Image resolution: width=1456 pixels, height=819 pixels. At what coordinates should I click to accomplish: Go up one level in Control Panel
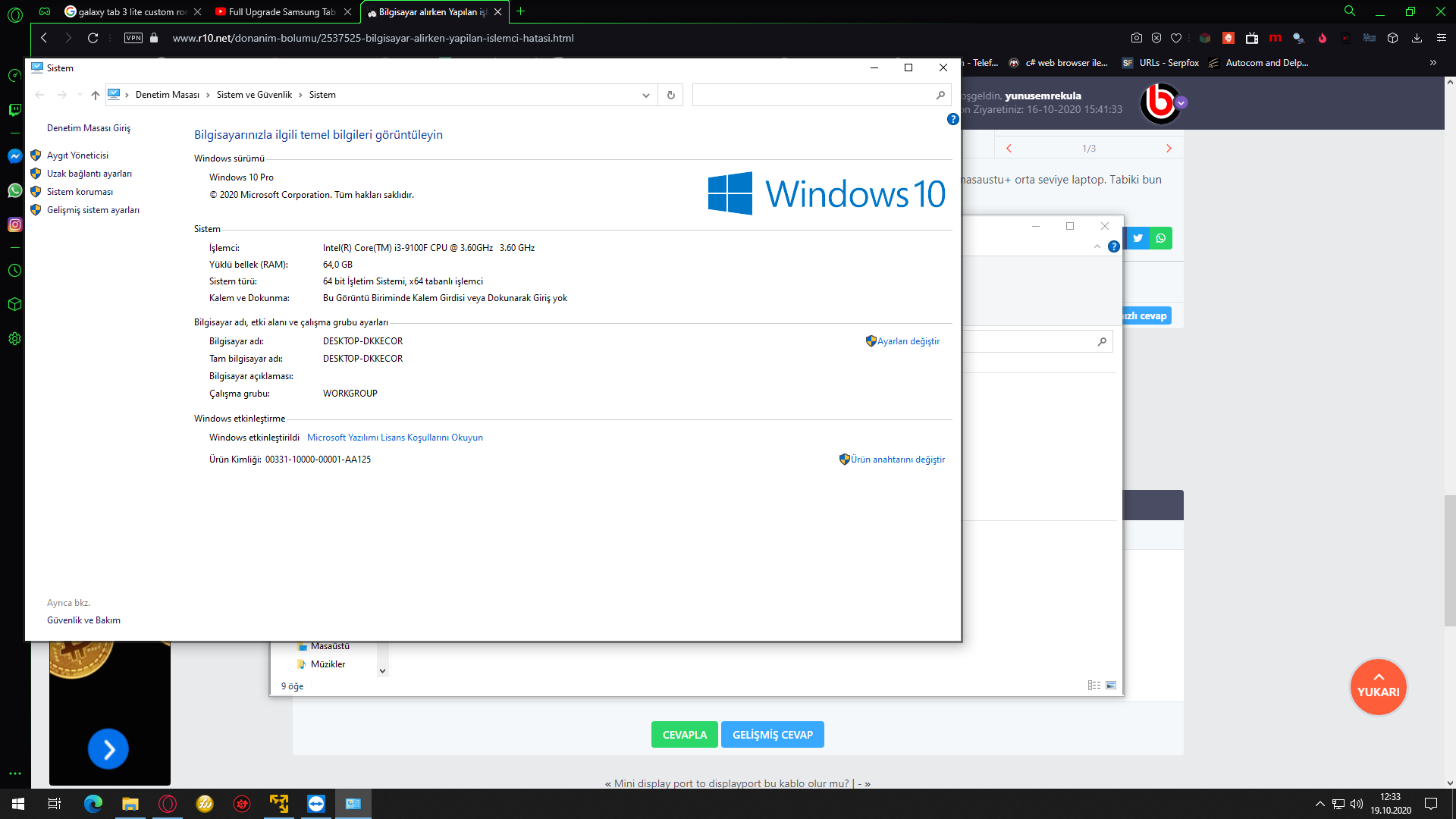96,95
